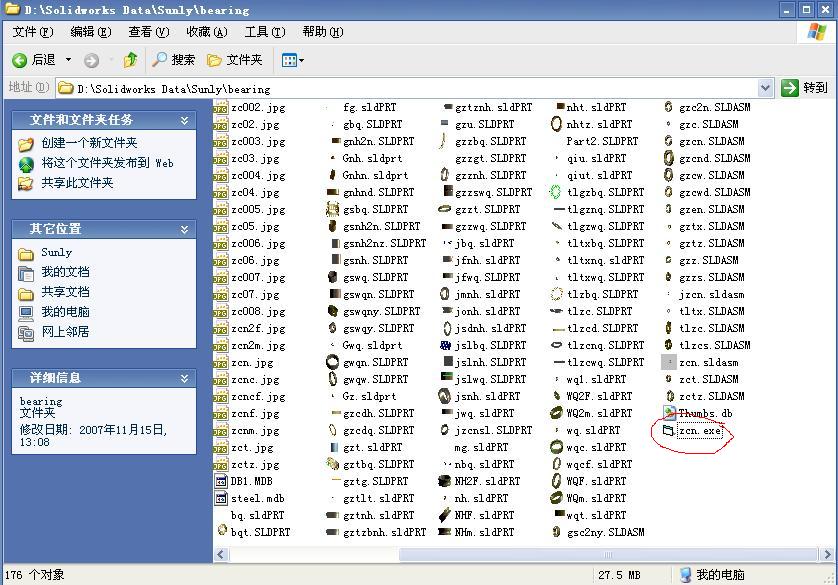Open 共享文档 link
The width and height of the screenshot is (838, 585).
click(65, 292)
